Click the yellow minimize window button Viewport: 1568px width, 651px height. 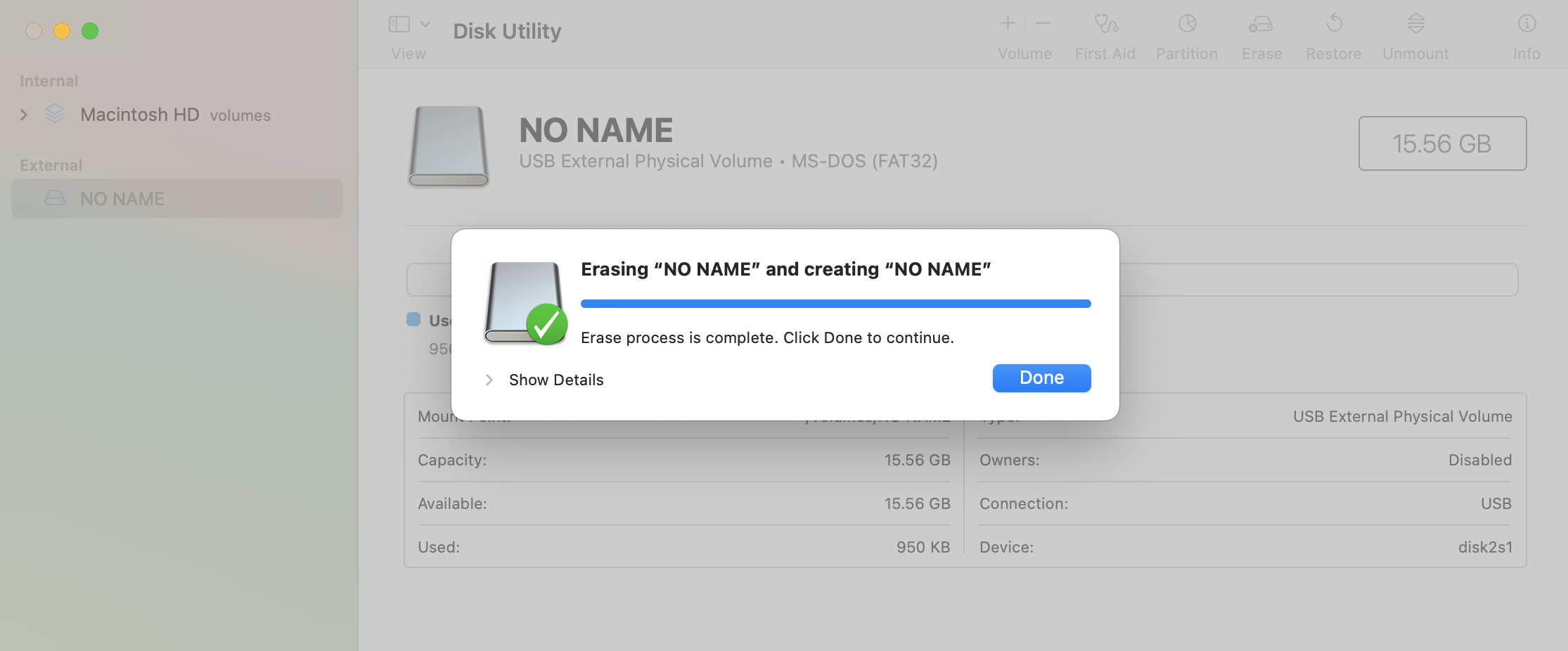[62, 31]
